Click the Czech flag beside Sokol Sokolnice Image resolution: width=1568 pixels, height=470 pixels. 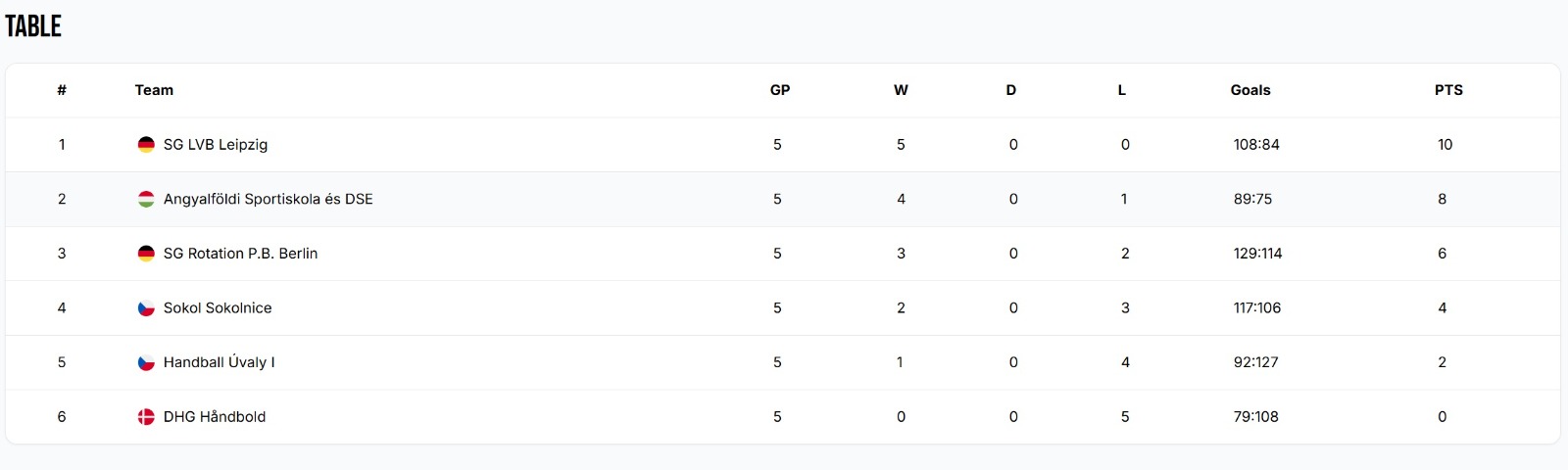pyautogui.click(x=146, y=308)
